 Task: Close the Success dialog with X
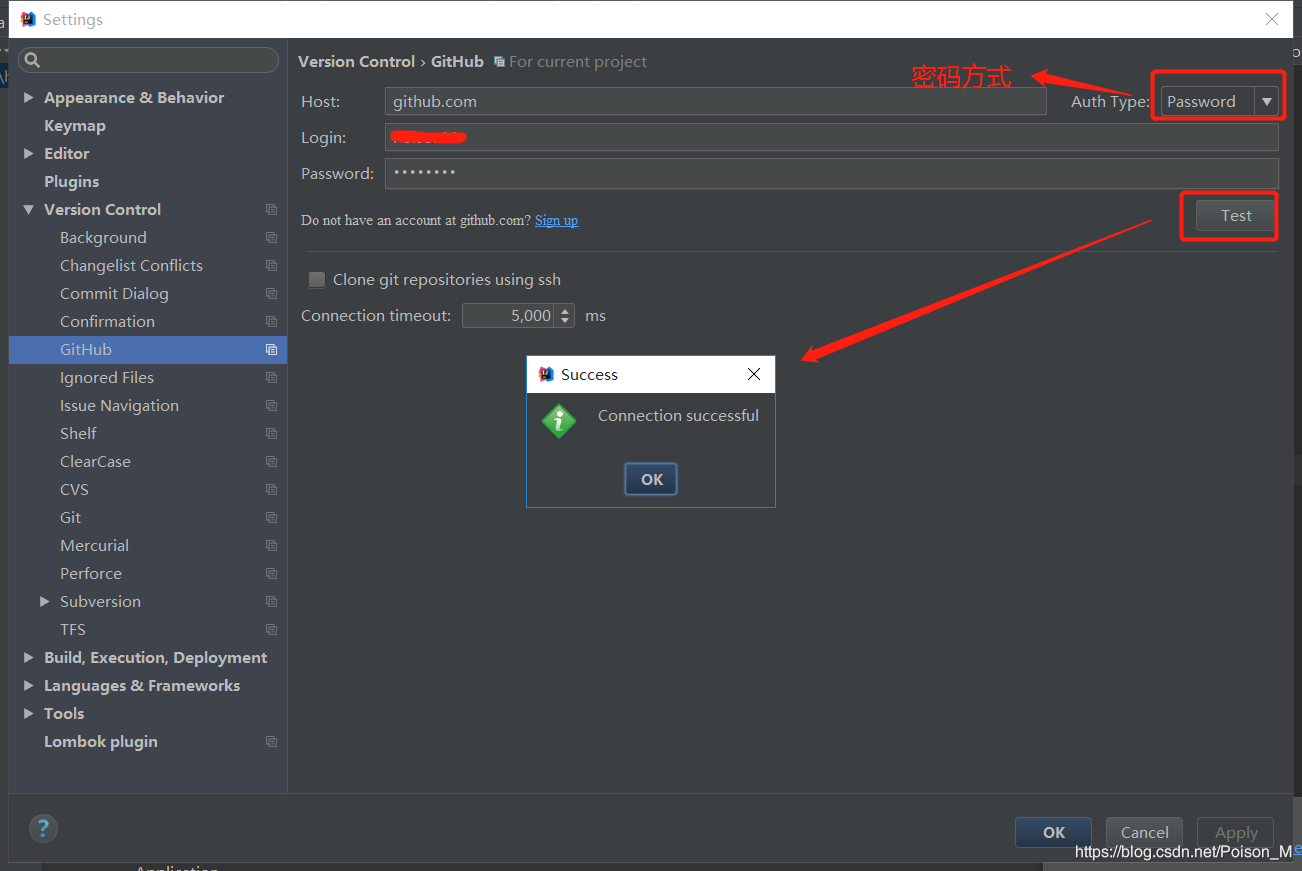tap(754, 374)
